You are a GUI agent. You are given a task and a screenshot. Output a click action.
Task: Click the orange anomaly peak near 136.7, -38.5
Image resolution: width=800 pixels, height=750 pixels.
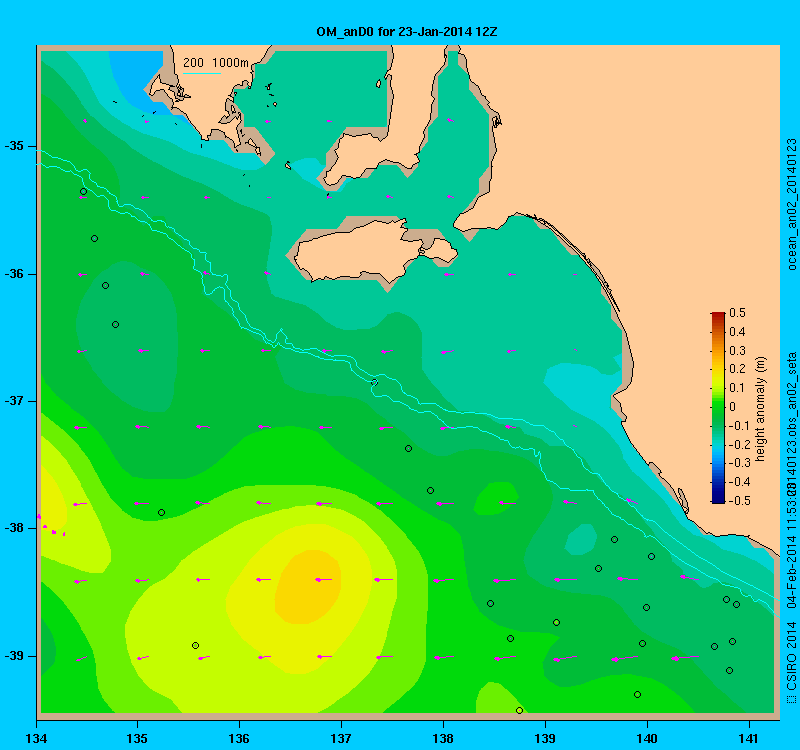point(308,587)
